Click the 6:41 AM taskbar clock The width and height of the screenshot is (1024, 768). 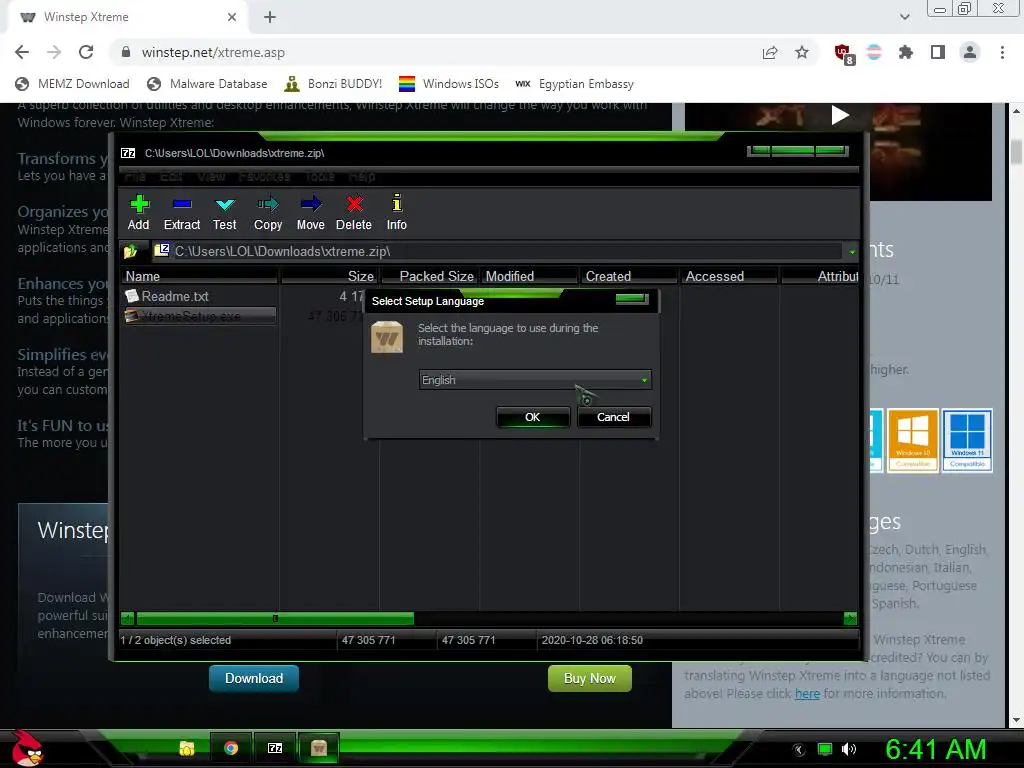click(x=936, y=749)
